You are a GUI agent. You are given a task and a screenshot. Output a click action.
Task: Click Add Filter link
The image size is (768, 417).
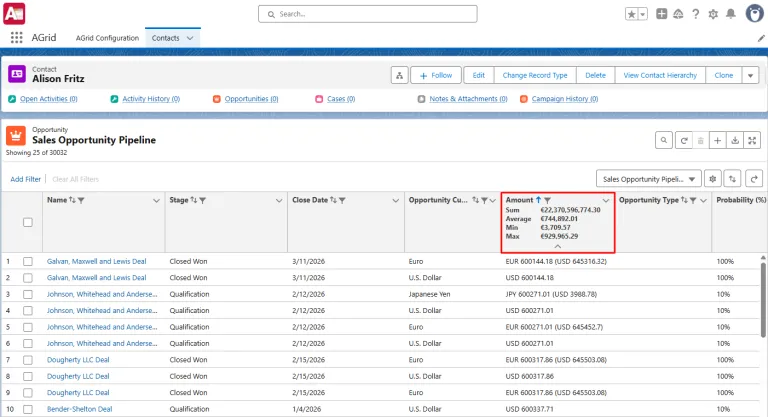pyautogui.click(x=25, y=179)
